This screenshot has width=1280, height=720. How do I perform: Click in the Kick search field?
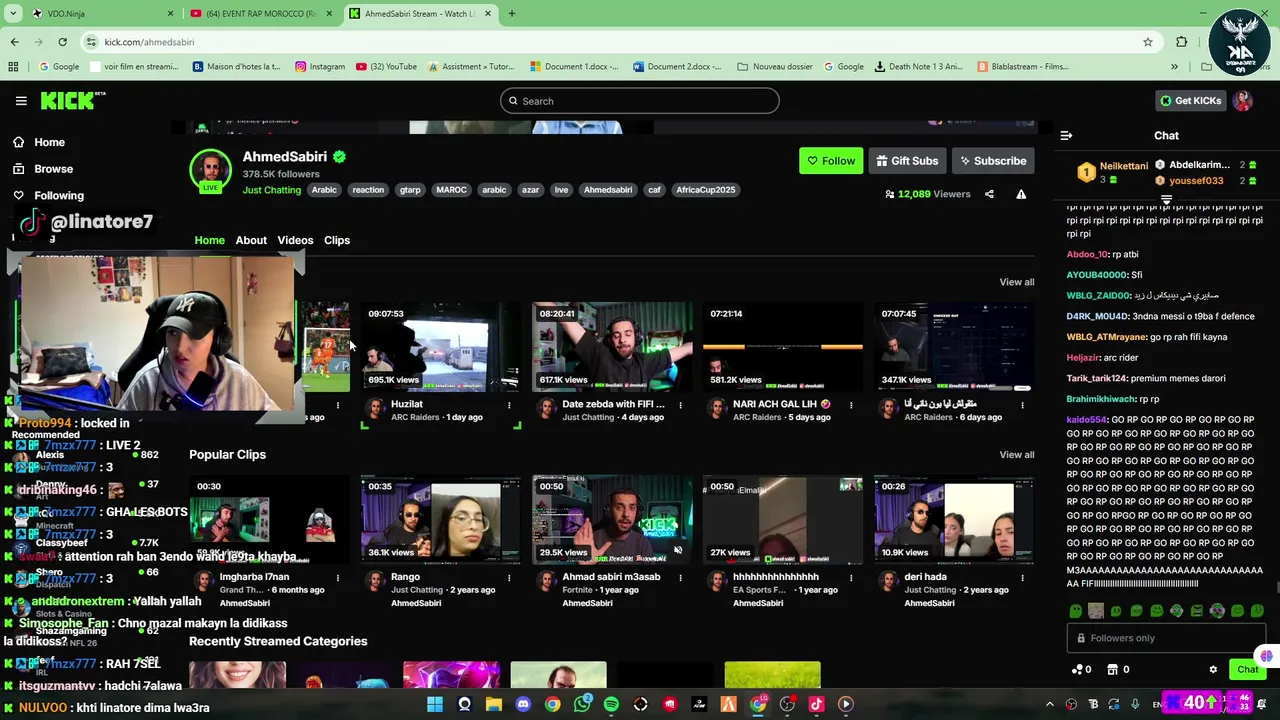click(x=640, y=101)
